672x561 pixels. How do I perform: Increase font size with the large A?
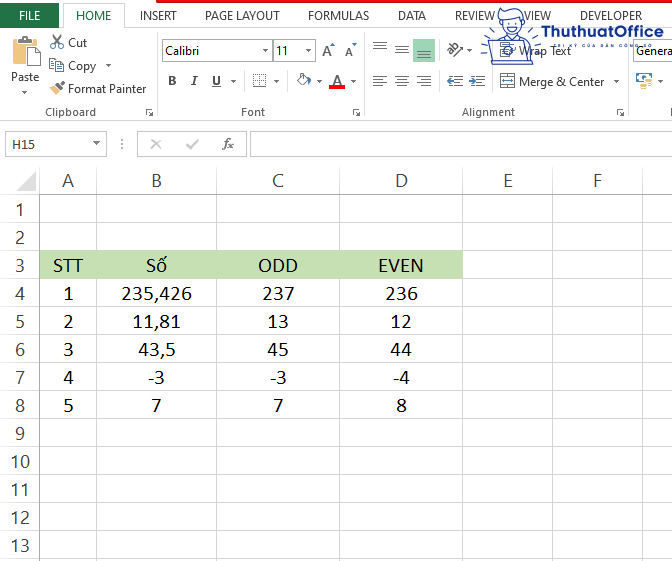point(328,51)
